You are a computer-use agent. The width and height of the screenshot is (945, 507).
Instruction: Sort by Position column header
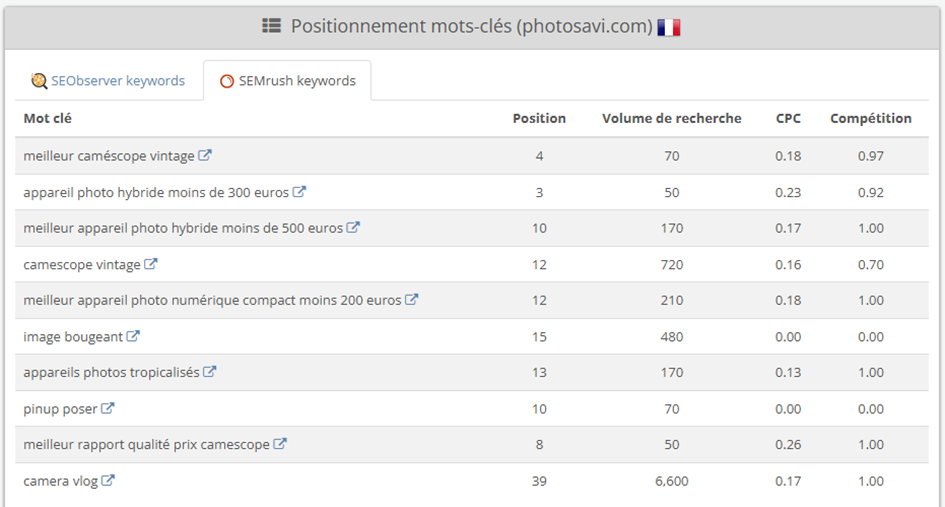539,118
